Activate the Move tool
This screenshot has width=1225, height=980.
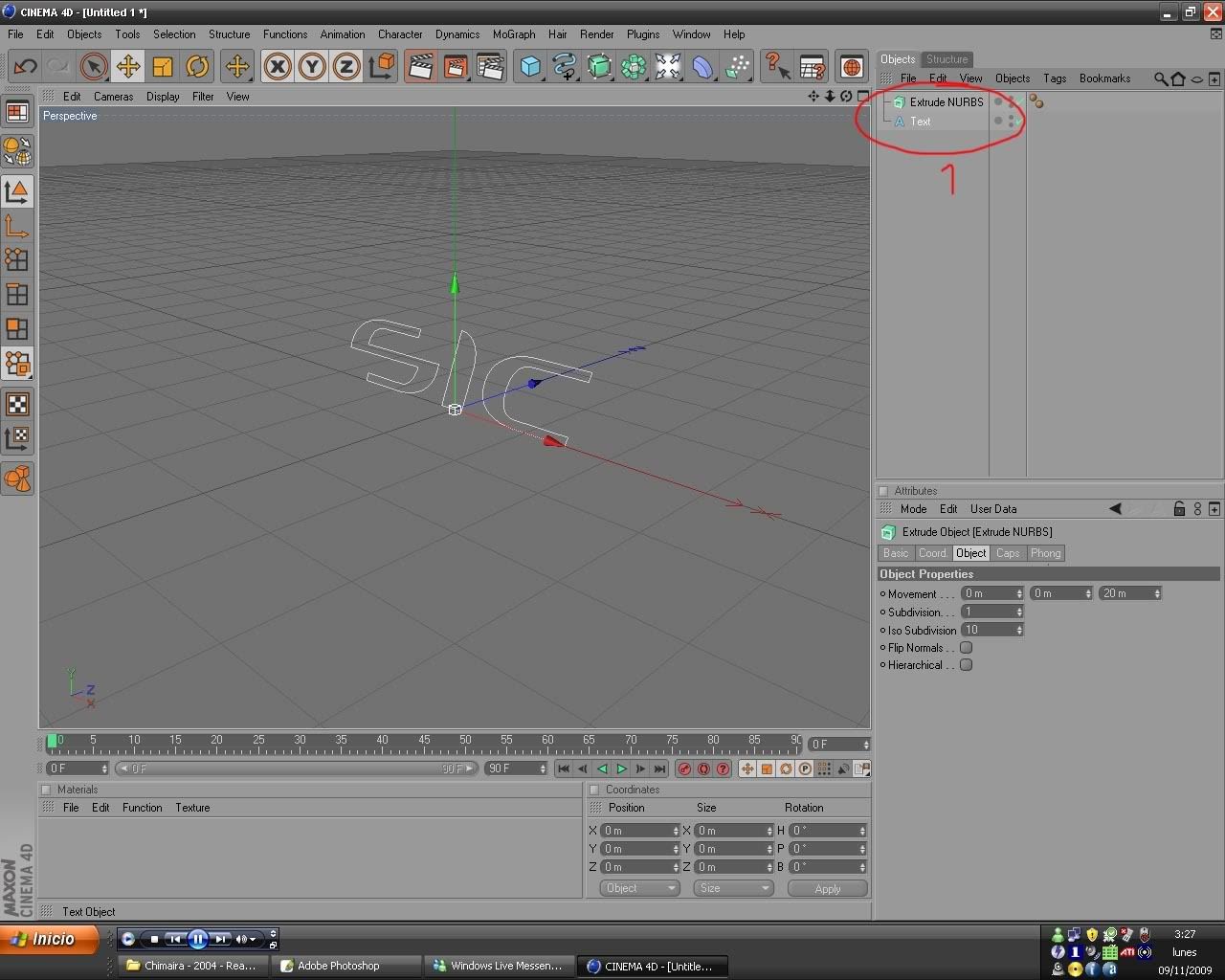(x=127, y=66)
